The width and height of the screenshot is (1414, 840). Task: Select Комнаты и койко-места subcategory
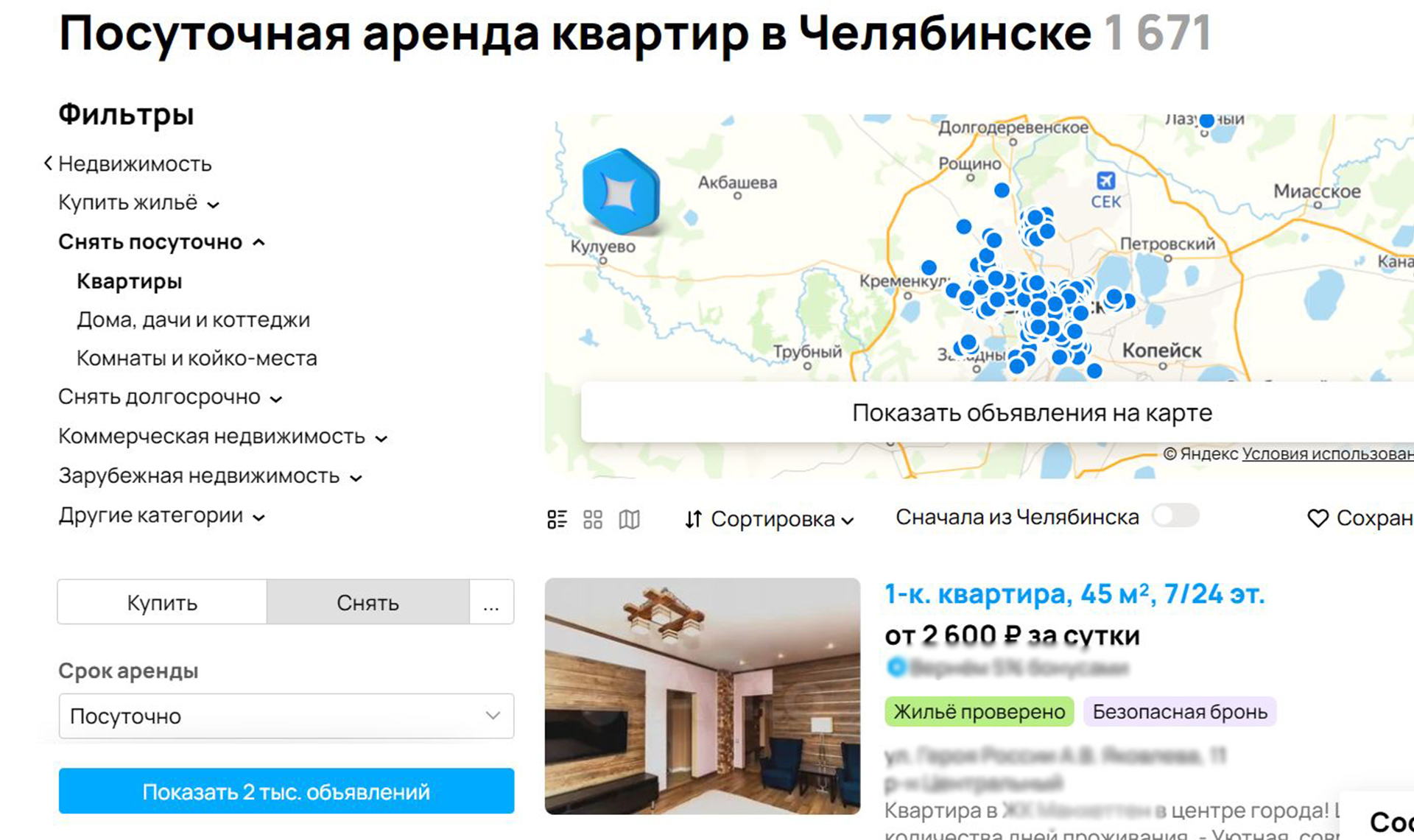197,358
